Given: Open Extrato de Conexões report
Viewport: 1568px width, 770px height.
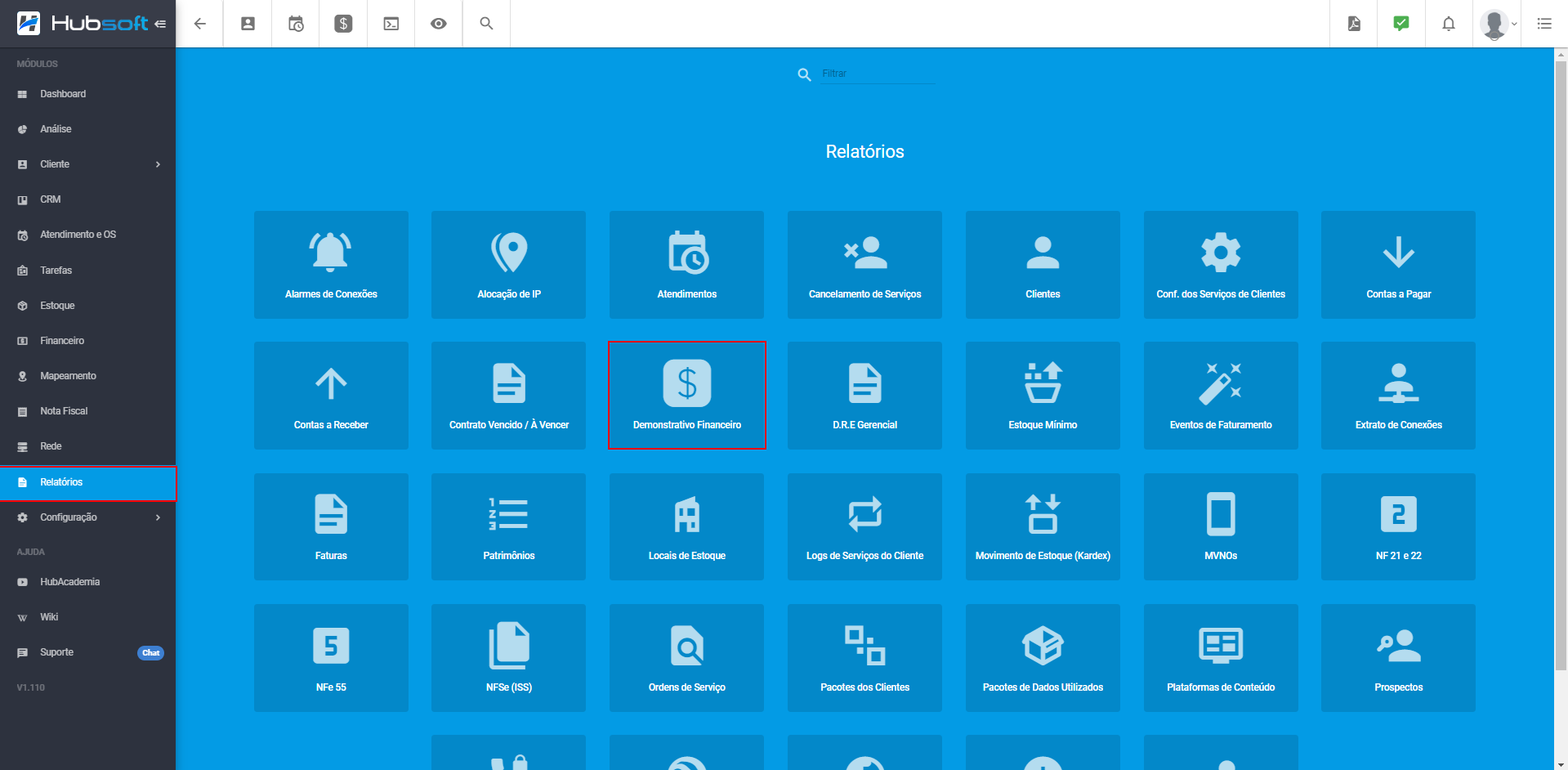Looking at the screenshot, I should tap(1398, 396).
